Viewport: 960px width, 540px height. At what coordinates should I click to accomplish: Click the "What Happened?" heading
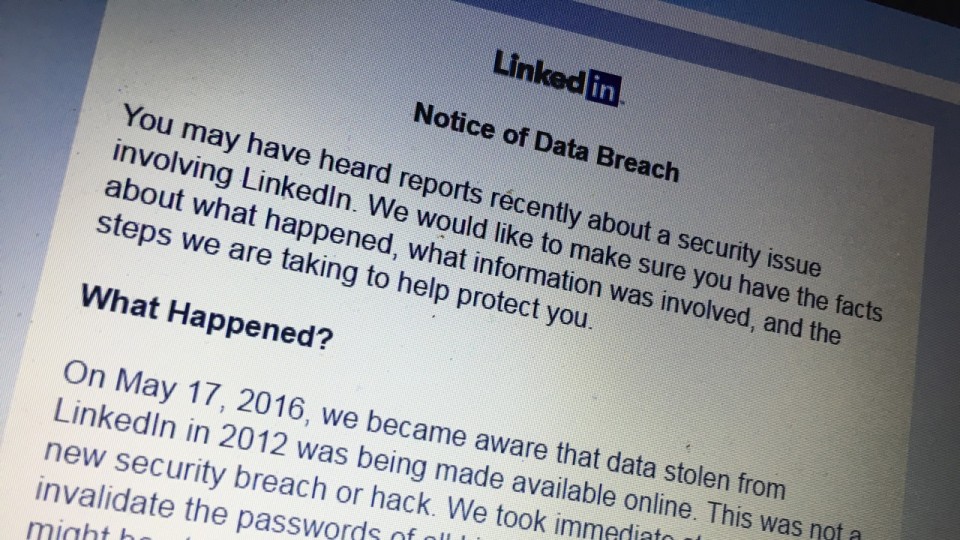point(207,317)
